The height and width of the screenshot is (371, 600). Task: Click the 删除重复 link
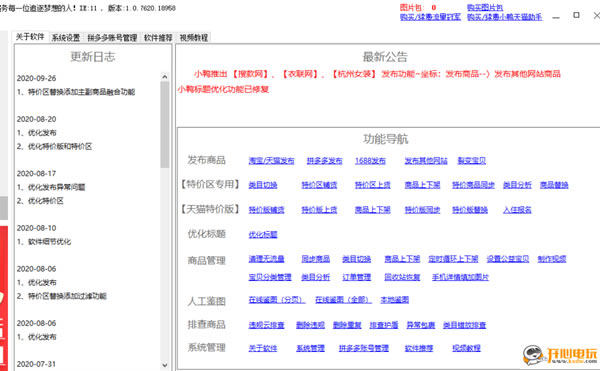(347, 325)
